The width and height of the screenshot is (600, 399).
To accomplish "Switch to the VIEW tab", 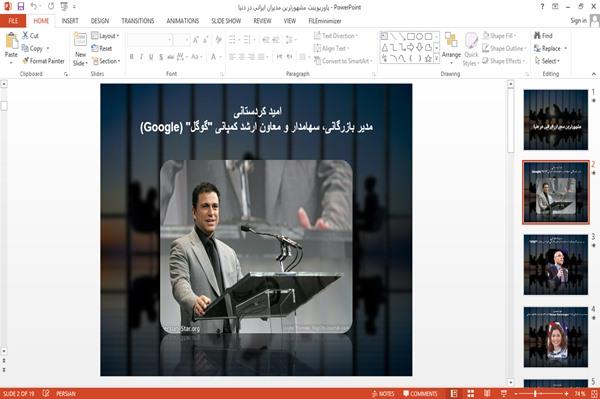I will click(x=290, y=21).
